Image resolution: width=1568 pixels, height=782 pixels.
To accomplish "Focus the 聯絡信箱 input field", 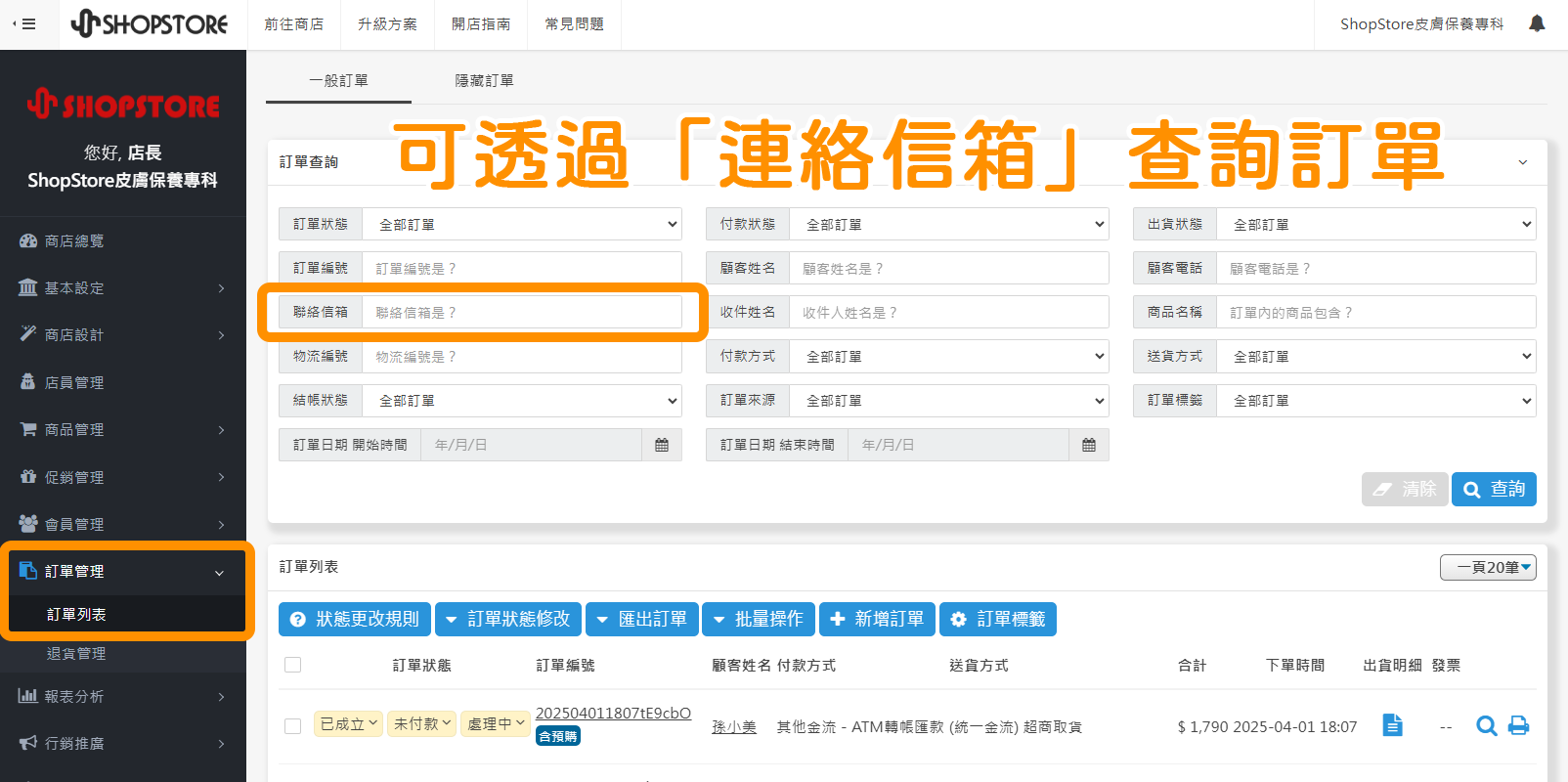I will click(x=522, y=312).
